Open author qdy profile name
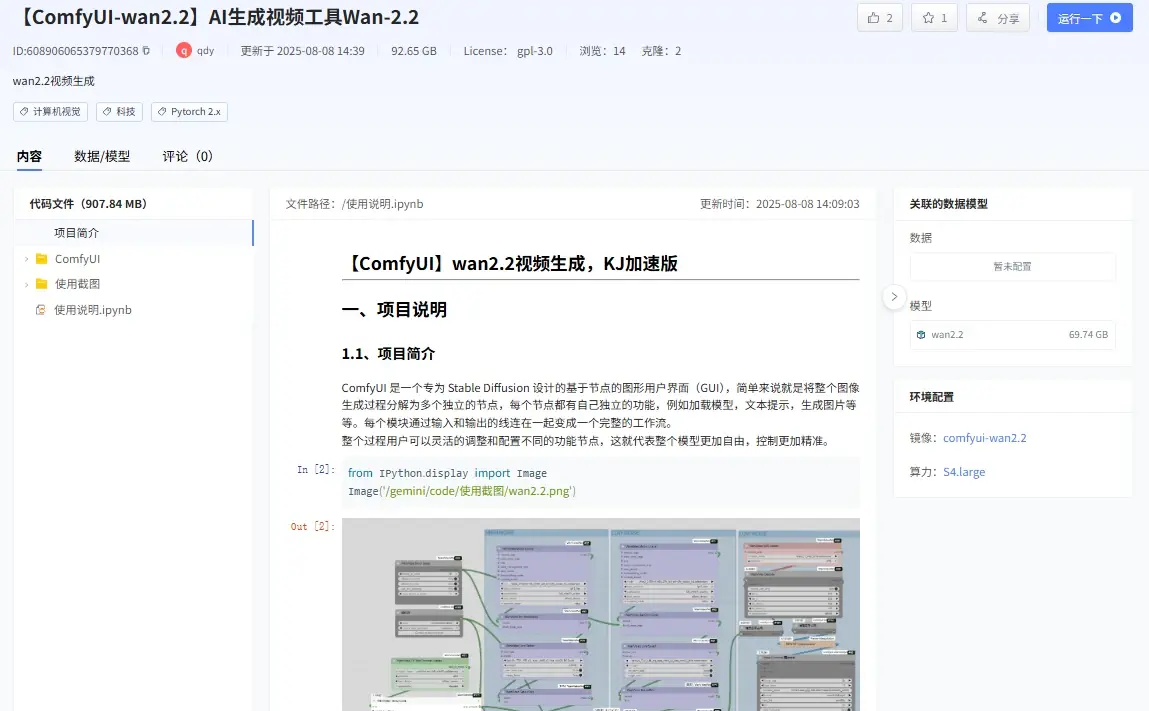Screen dimensions: 1149x711 coord(205,51)
